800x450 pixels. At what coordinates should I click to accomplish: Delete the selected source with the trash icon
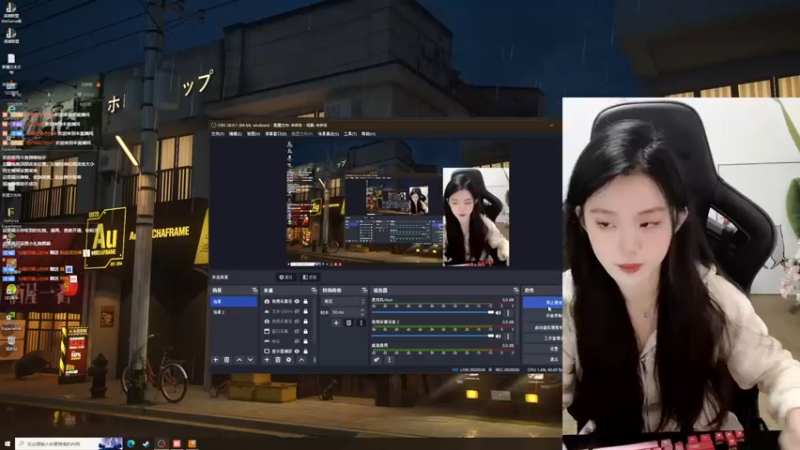pos(278,360)
